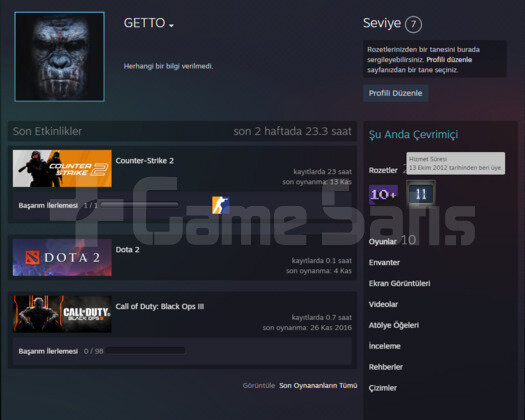Open the Çizimler section

point(383,388)
